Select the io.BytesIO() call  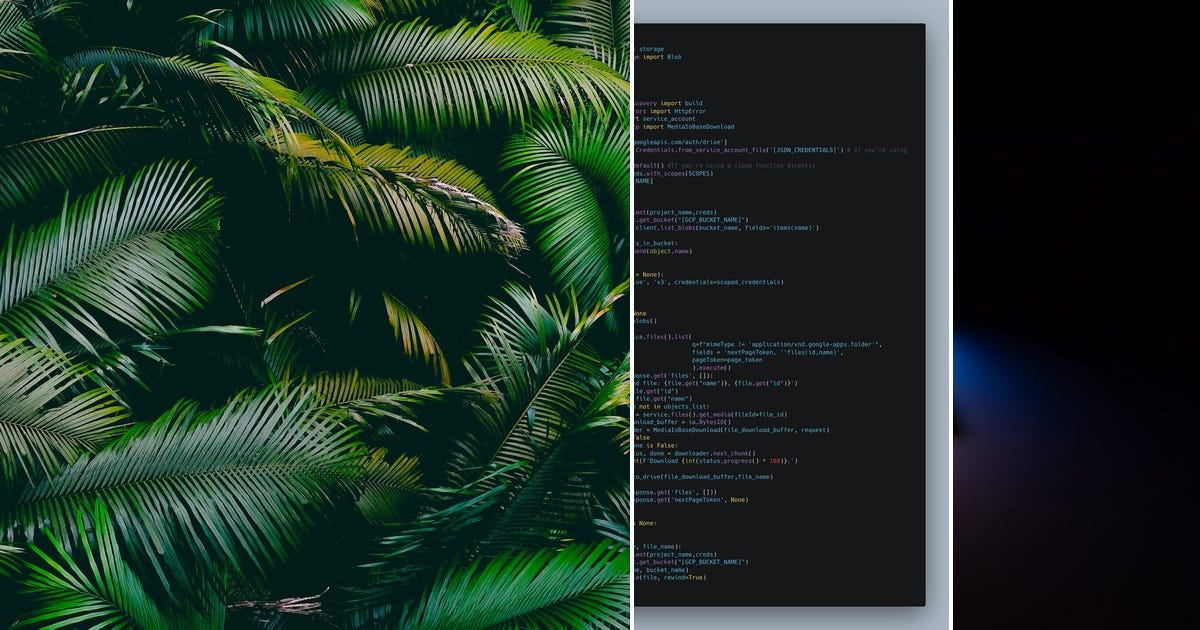tap(708, 422)
